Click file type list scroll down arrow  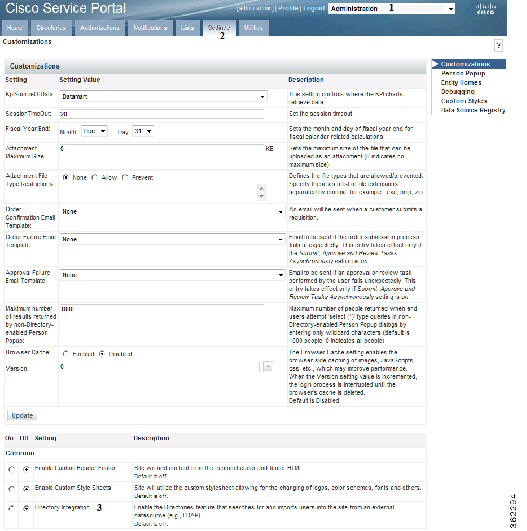point(261,196)
